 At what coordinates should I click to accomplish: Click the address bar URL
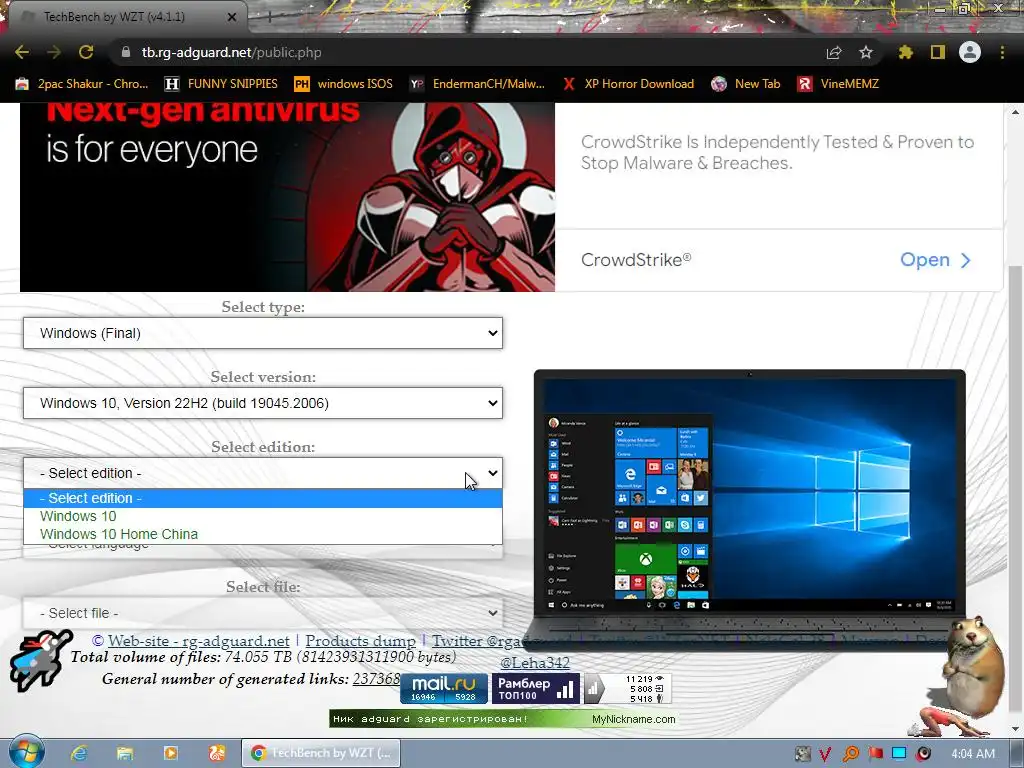pos(232,52)
